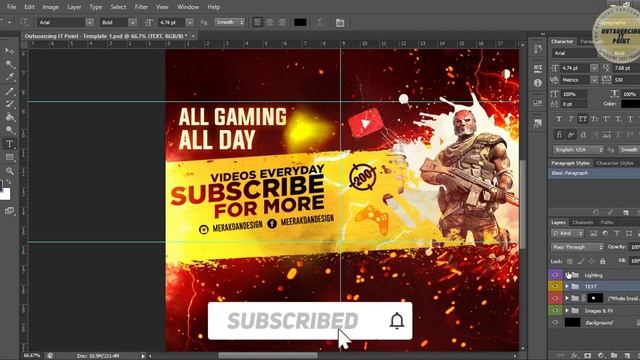Hide the Images & FX group
The width and height of the screenshot is (640, 360).
[x=555, y=311]
